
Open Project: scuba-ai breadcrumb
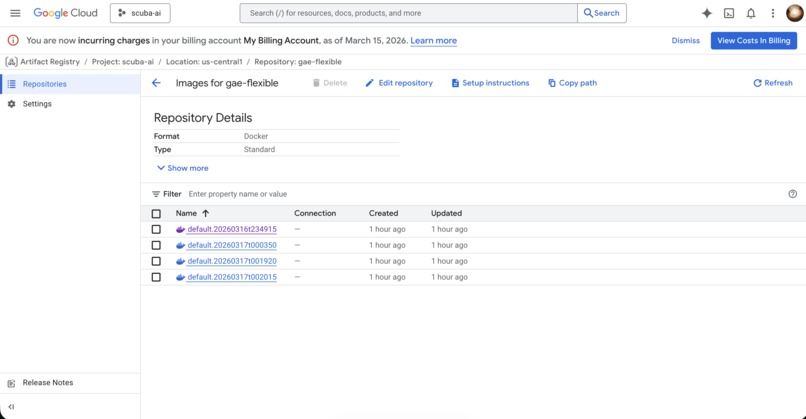click(123, 62)
